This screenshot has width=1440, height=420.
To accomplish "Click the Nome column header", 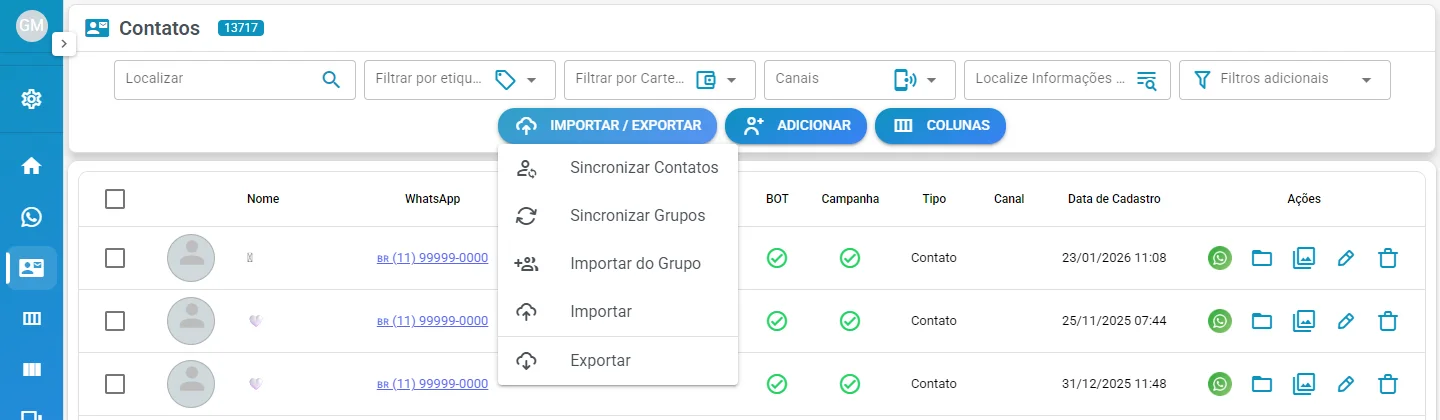I will point(263,199).
